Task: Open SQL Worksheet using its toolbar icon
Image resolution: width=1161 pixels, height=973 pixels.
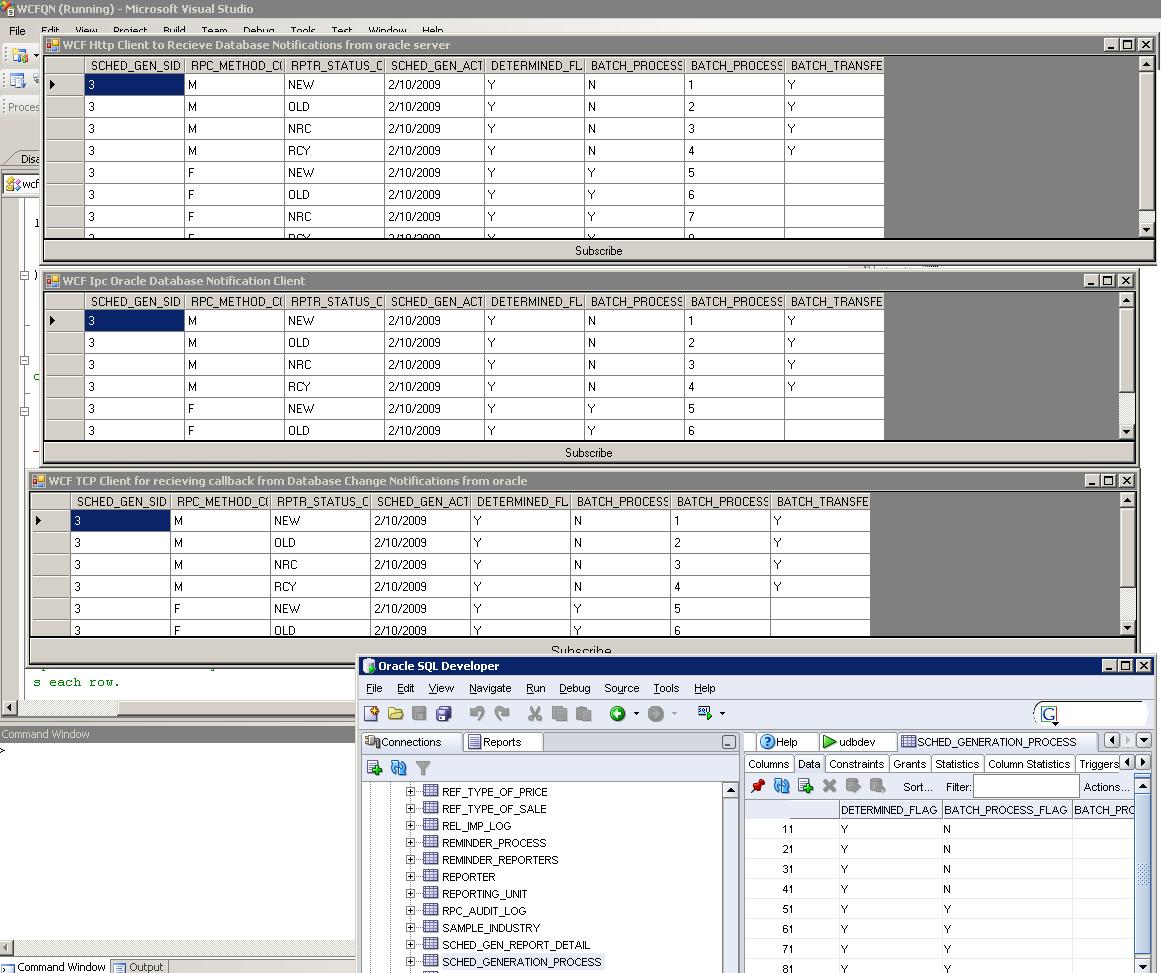Action: (705, 712)
